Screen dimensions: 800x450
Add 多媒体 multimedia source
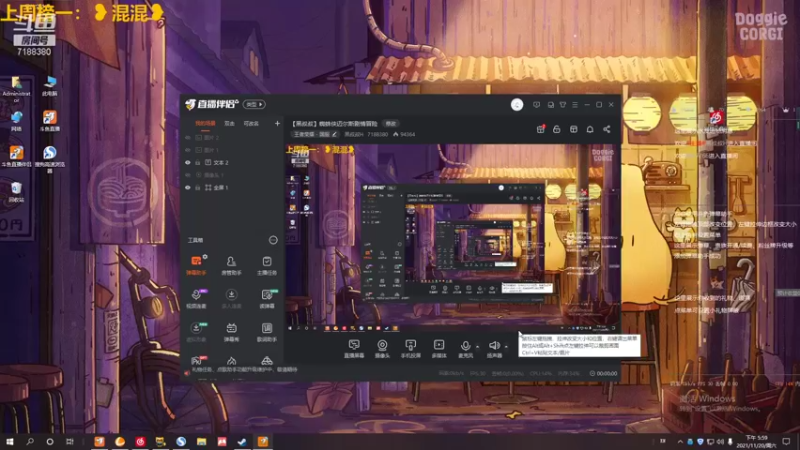(439, 349)
